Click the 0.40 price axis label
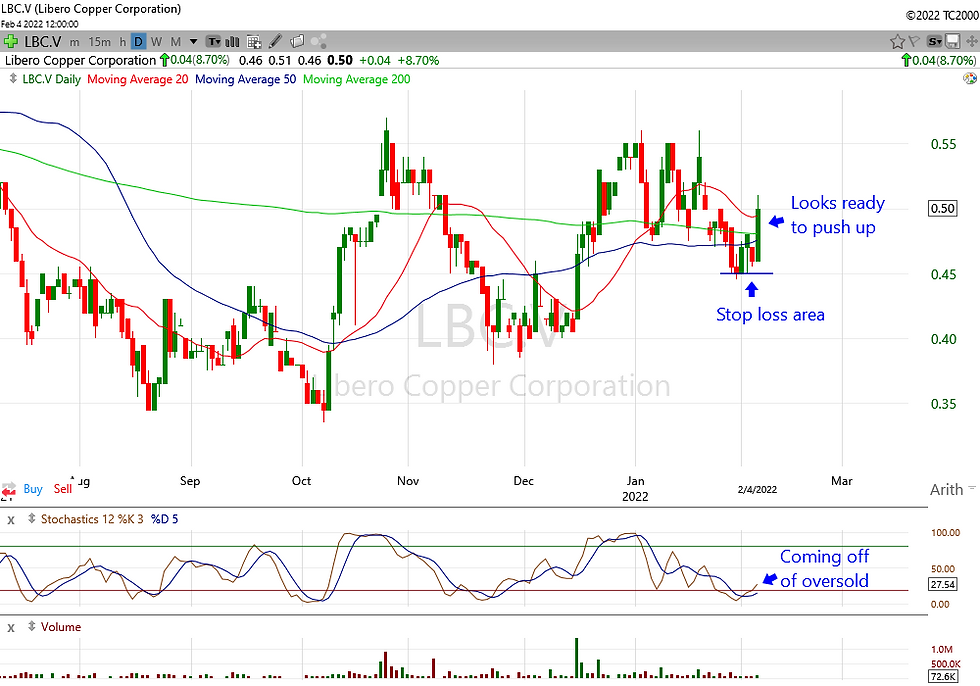Image resolution: width=980 pixels, height=686 pixels. coord(943,339)
